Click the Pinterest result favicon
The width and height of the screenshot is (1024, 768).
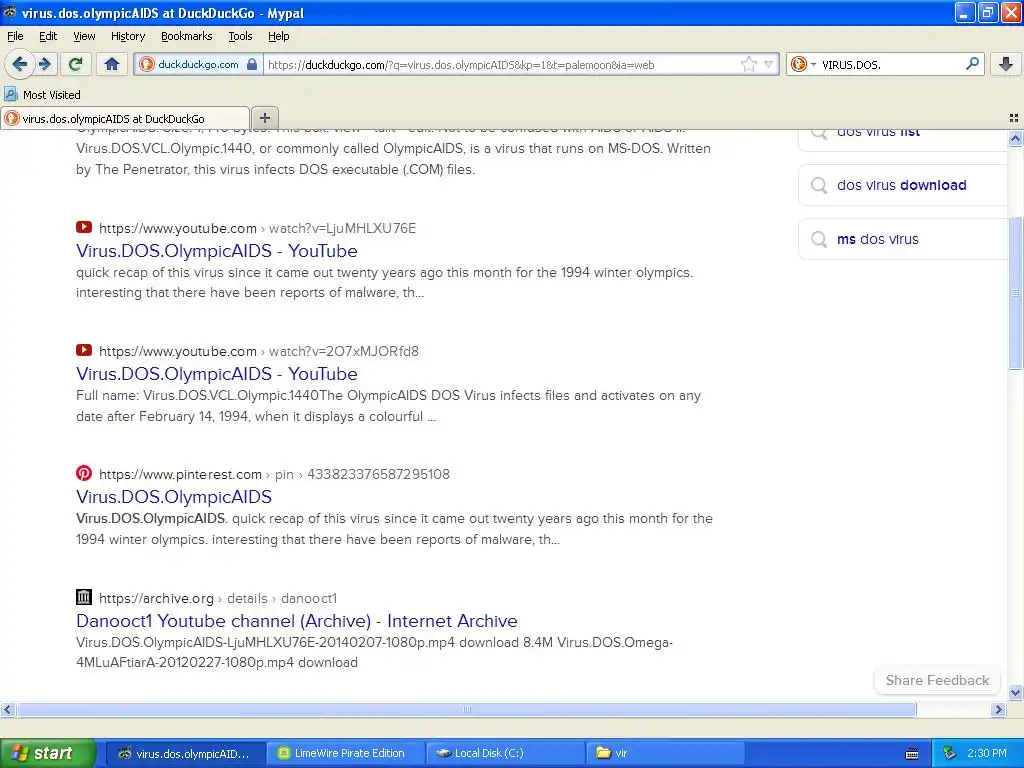[x=84, y=473]
